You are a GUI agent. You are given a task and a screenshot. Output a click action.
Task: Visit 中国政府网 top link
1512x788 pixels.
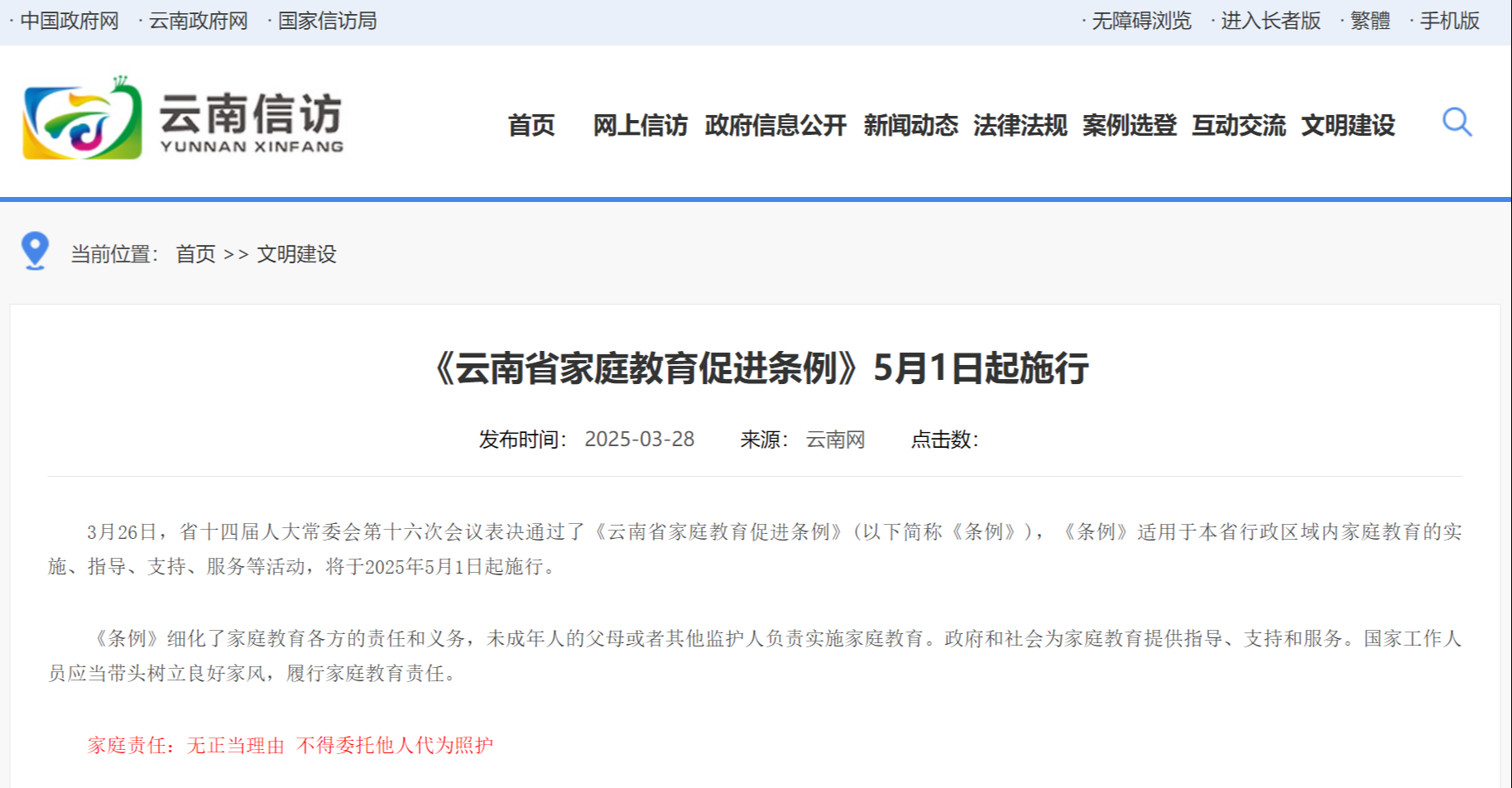click(x=70, y=21)
